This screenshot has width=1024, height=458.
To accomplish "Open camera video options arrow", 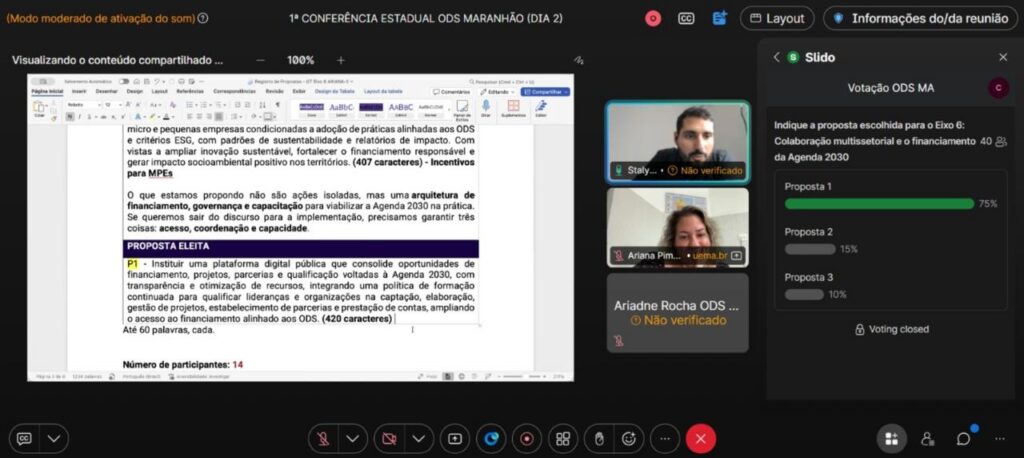I will (x=418, y=438).
